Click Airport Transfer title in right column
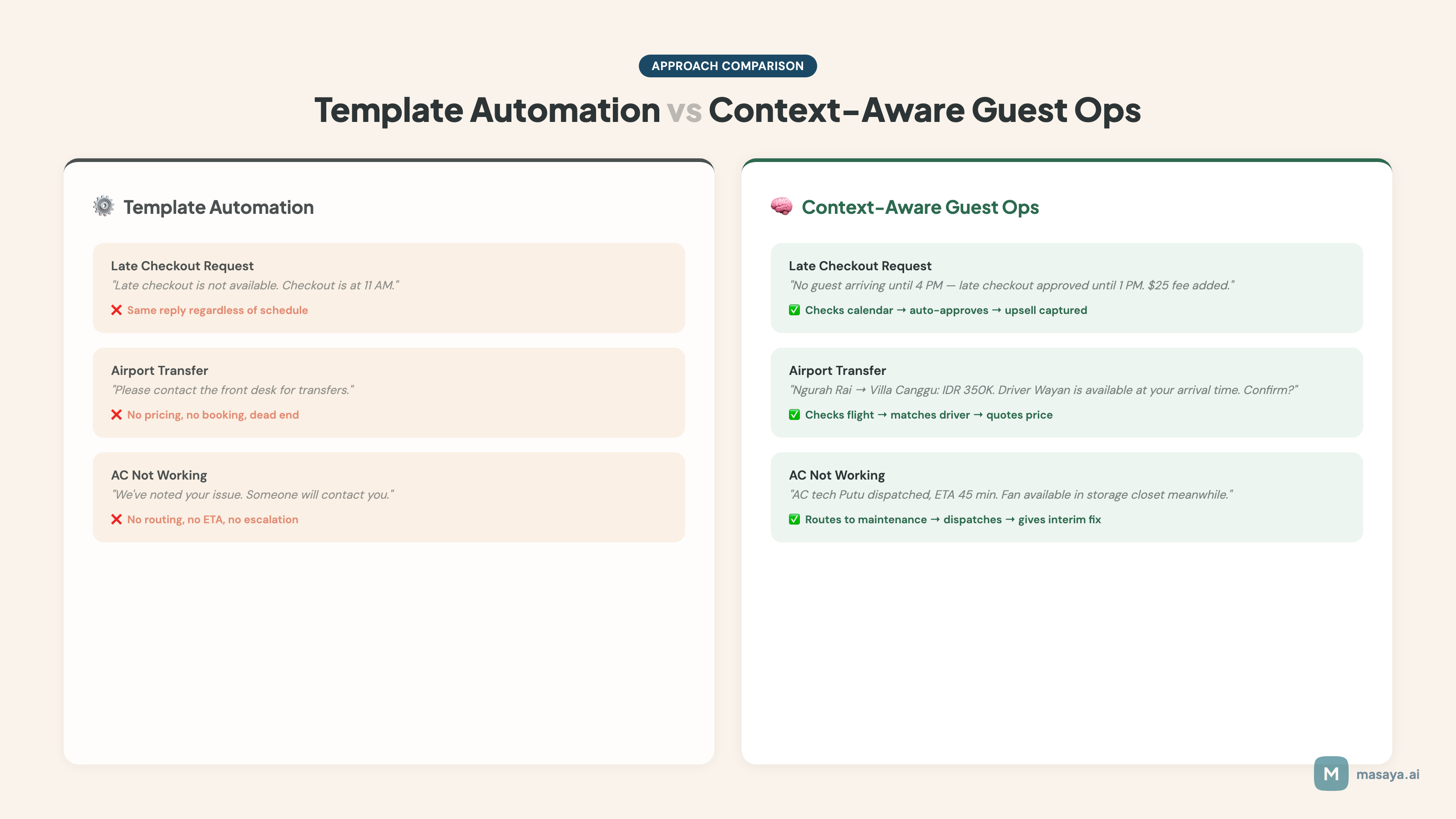Image resolution: width=1456 pixels, height=819 pixels. (x=837, y=370)
